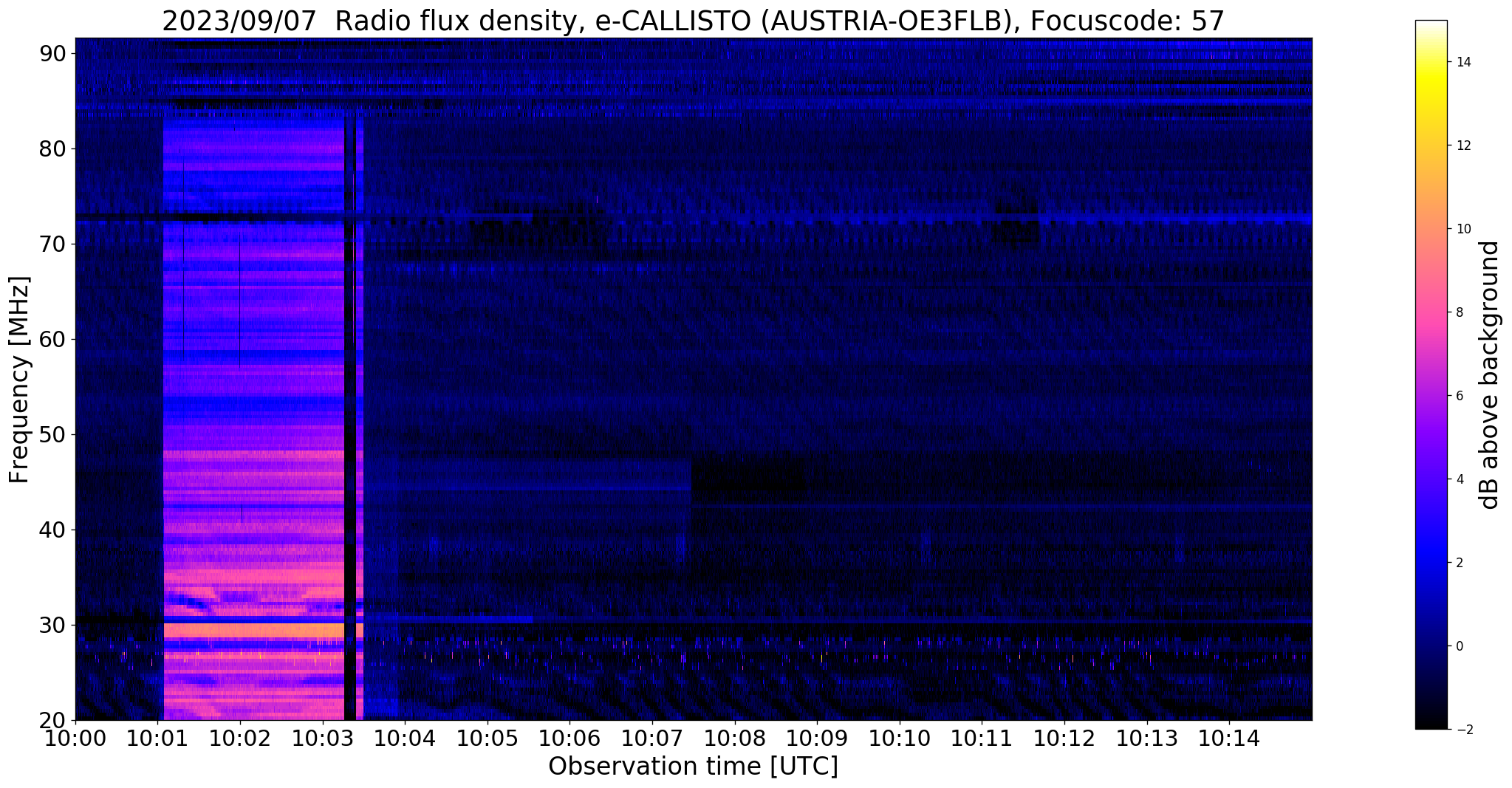Image resolution: width=1512 pixels, height=788 pixels.
Task: Click the 10:02 time tick label
Action: point(240,737)
